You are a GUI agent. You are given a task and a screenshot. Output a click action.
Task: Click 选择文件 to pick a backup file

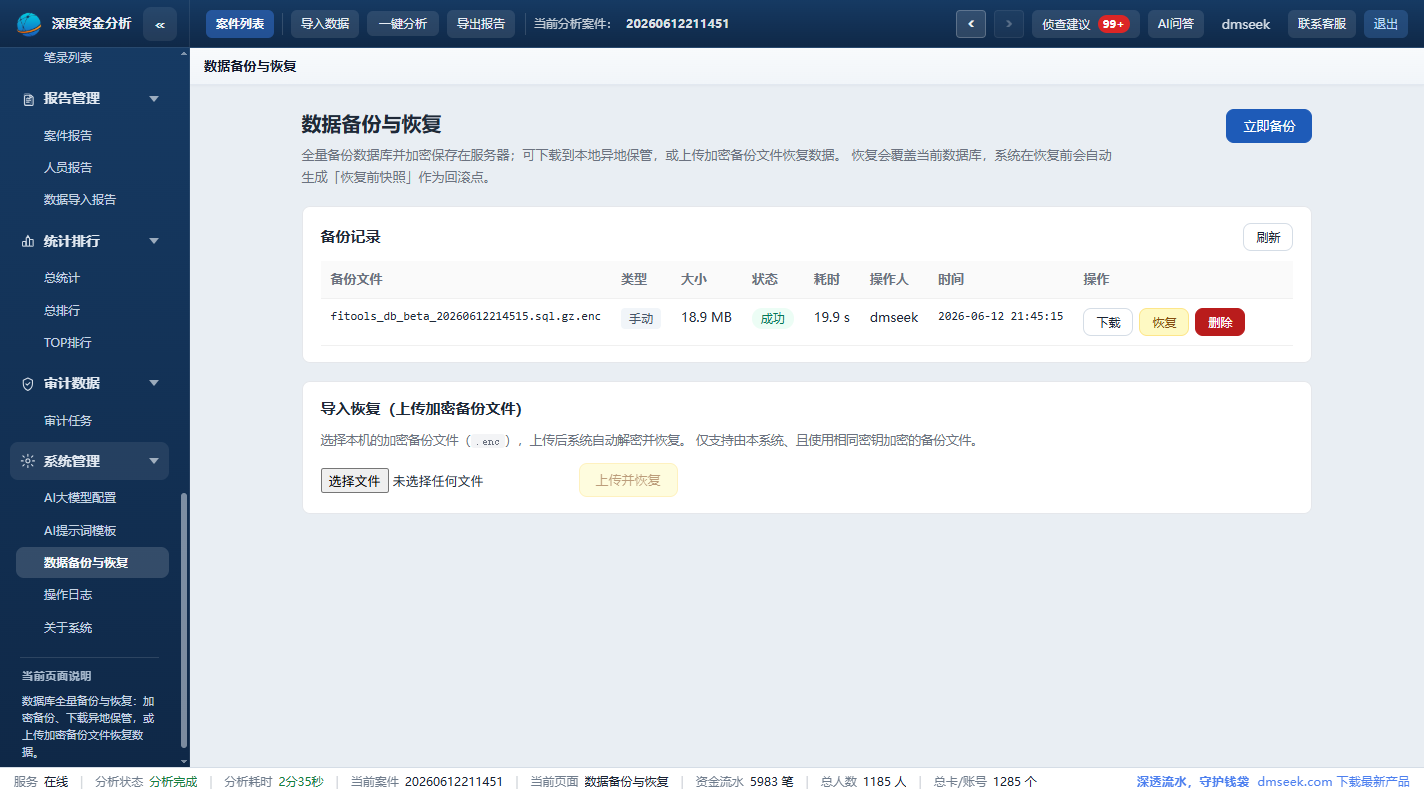(x=355, y=481)
